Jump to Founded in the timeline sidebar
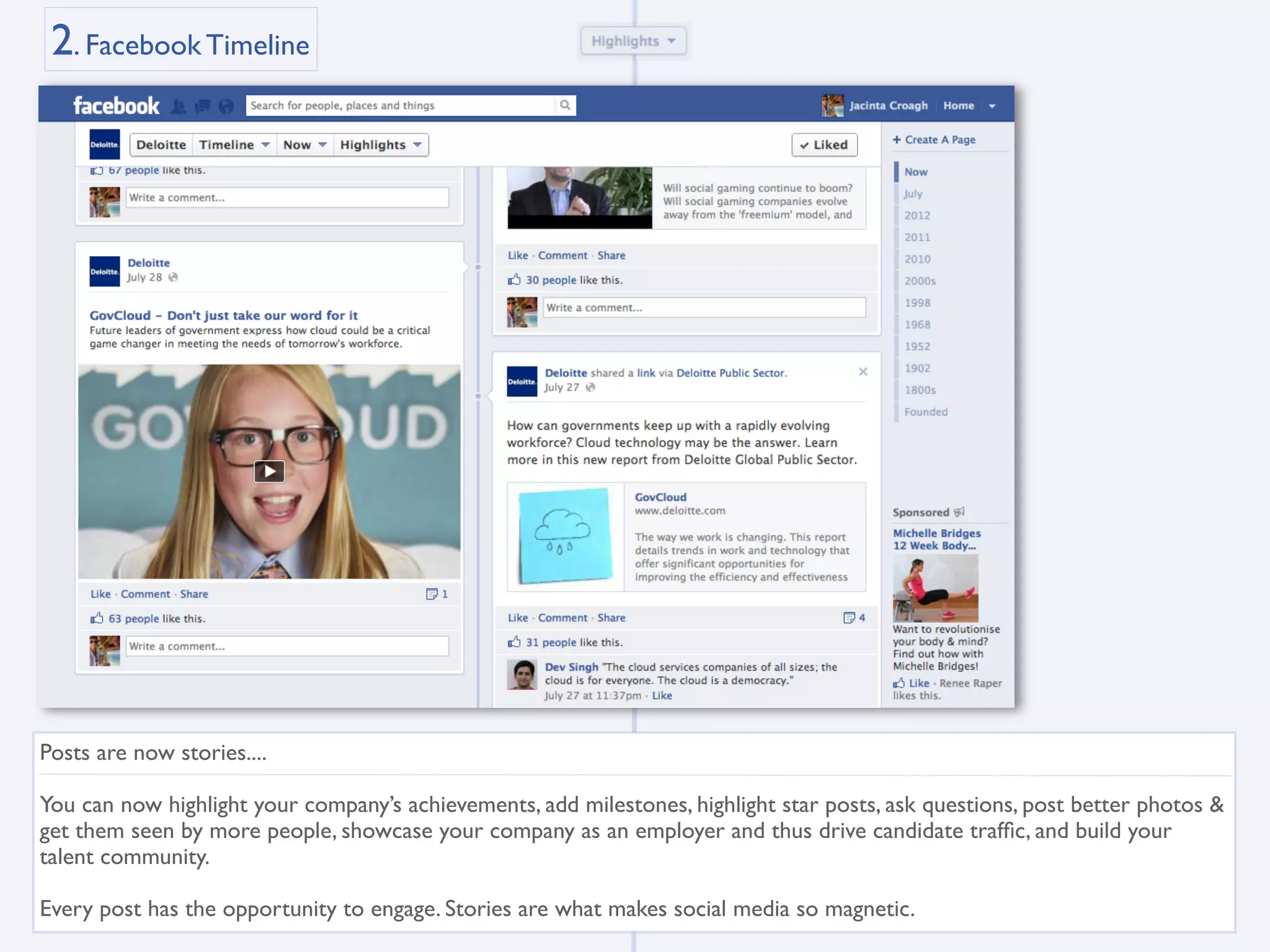The height and width of the screenshot is (952, 1270). click(x=925, y=412)
